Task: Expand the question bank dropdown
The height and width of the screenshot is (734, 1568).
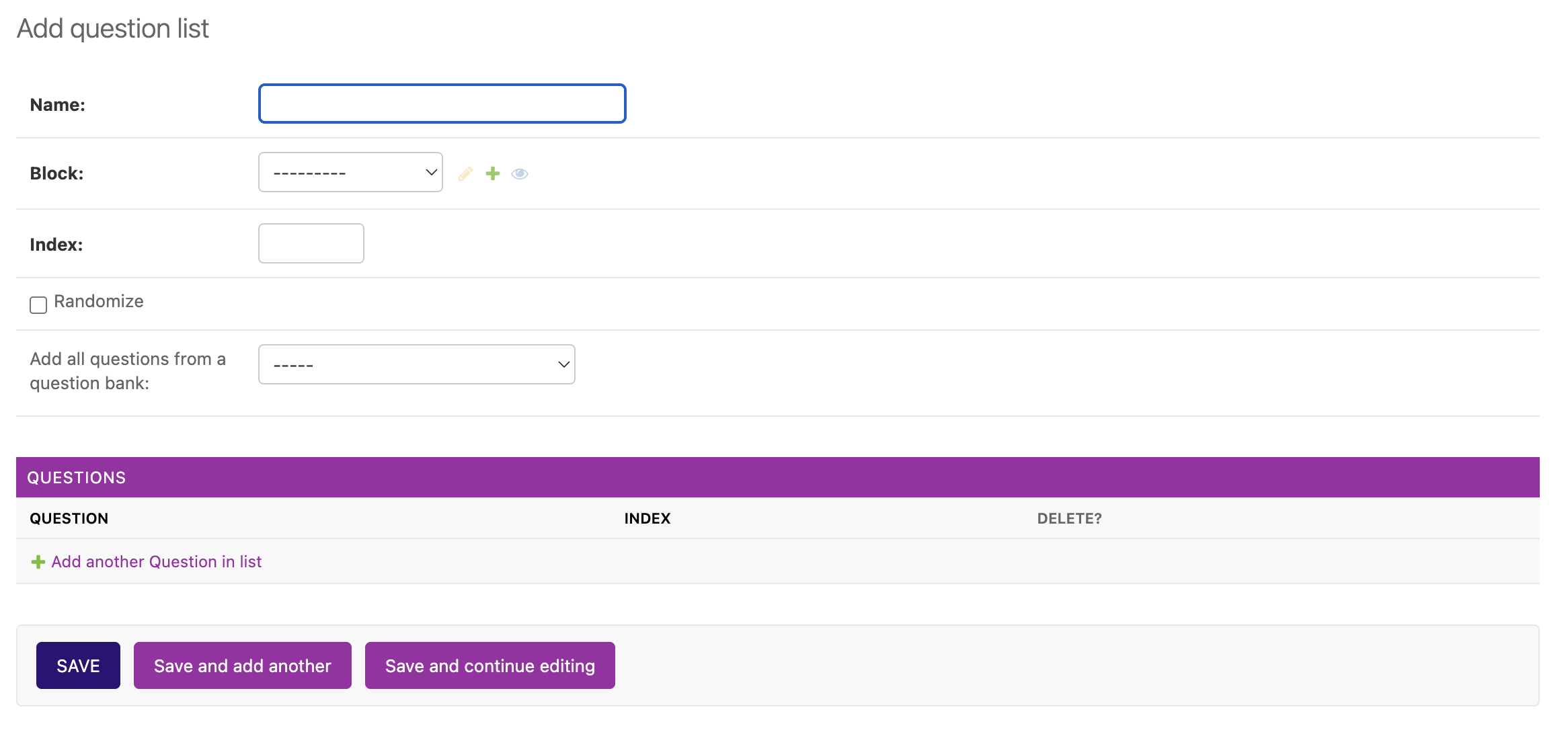Action: 416,365
